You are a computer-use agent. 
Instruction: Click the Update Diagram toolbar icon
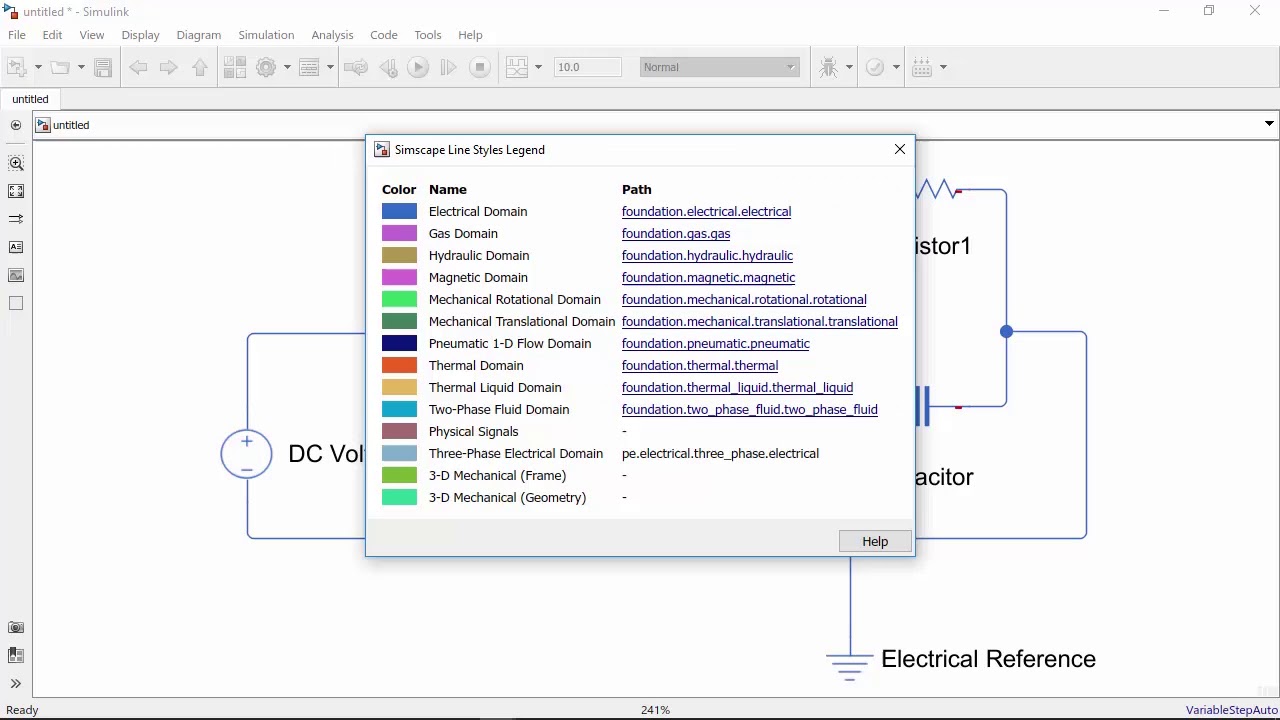click(x=355, y=67)
